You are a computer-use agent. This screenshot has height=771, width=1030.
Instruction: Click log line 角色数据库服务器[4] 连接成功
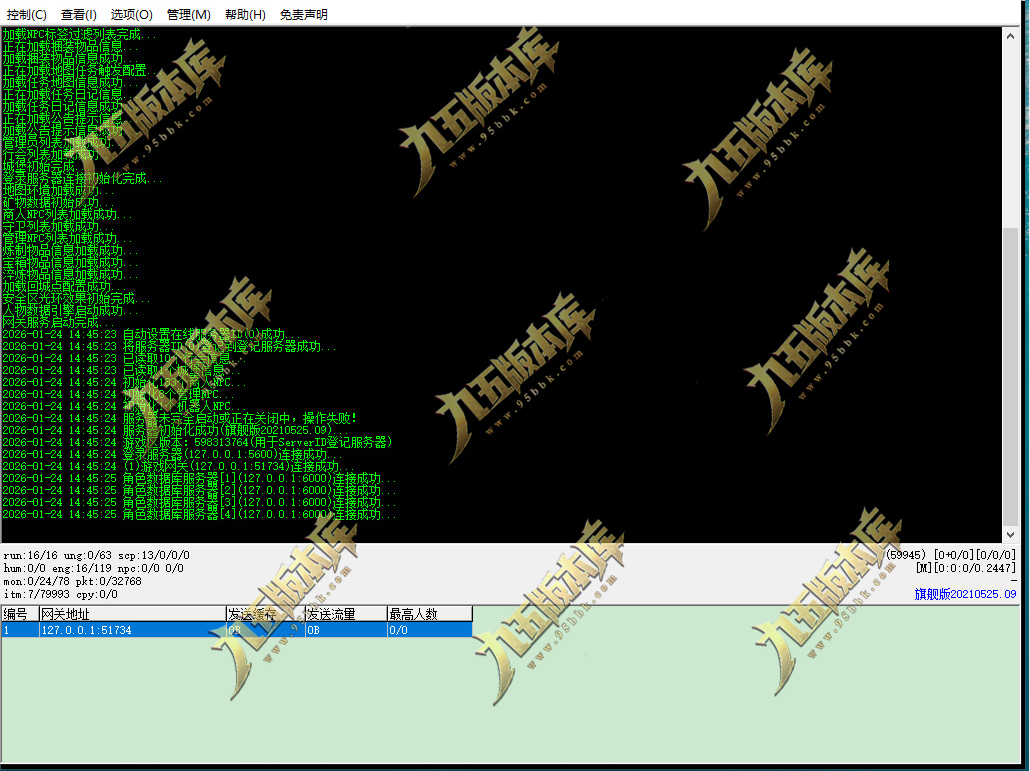(x=199, y=514)
